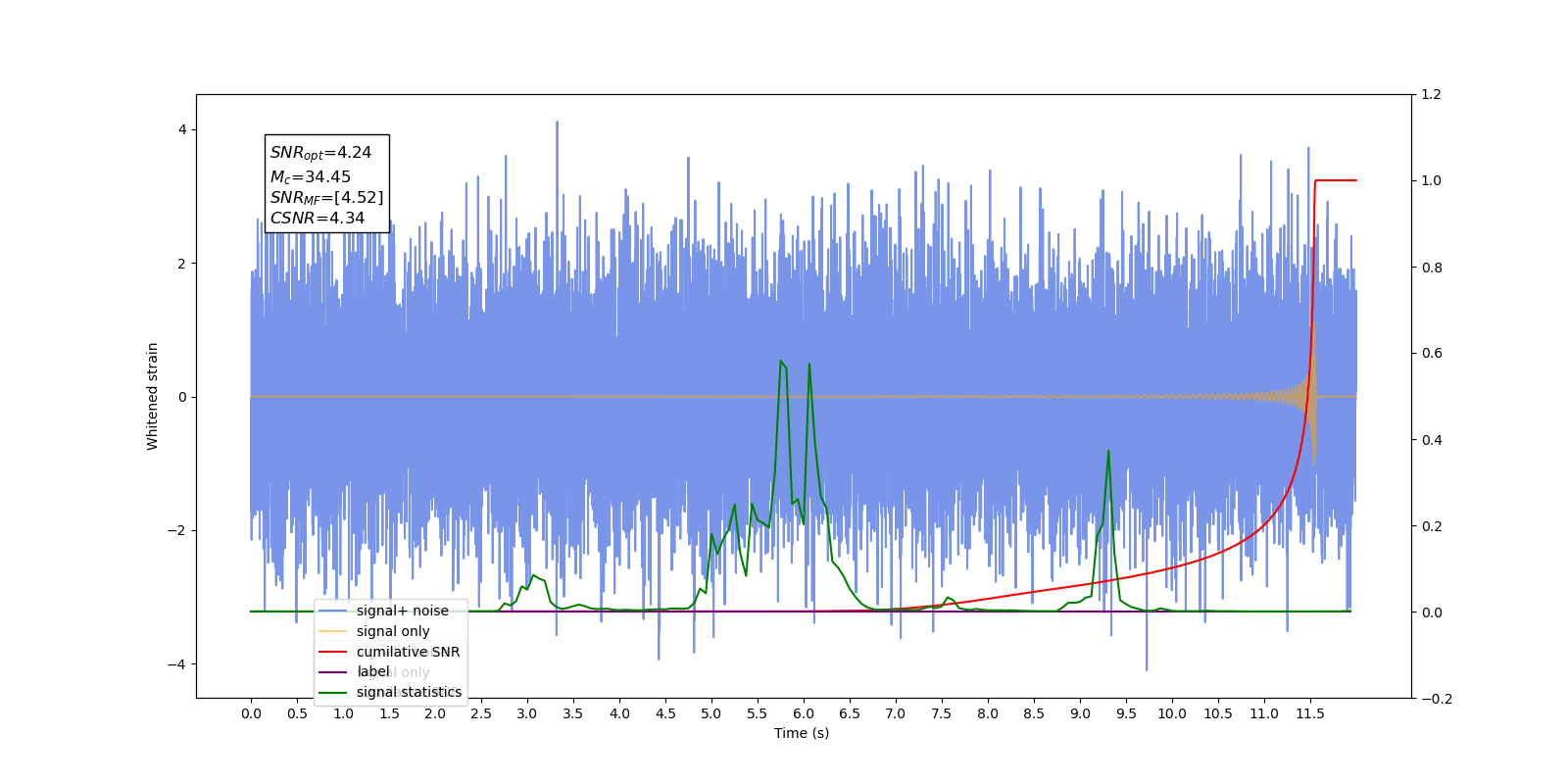Click the green line sample beside signal statistics
This screenshot has width=1568, height=784.
(x=333, y=693)
